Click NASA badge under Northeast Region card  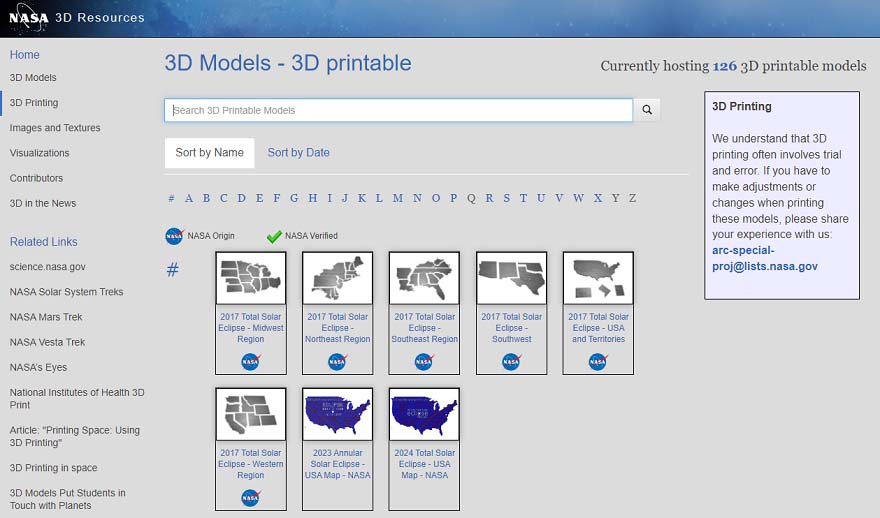[337, 361]
